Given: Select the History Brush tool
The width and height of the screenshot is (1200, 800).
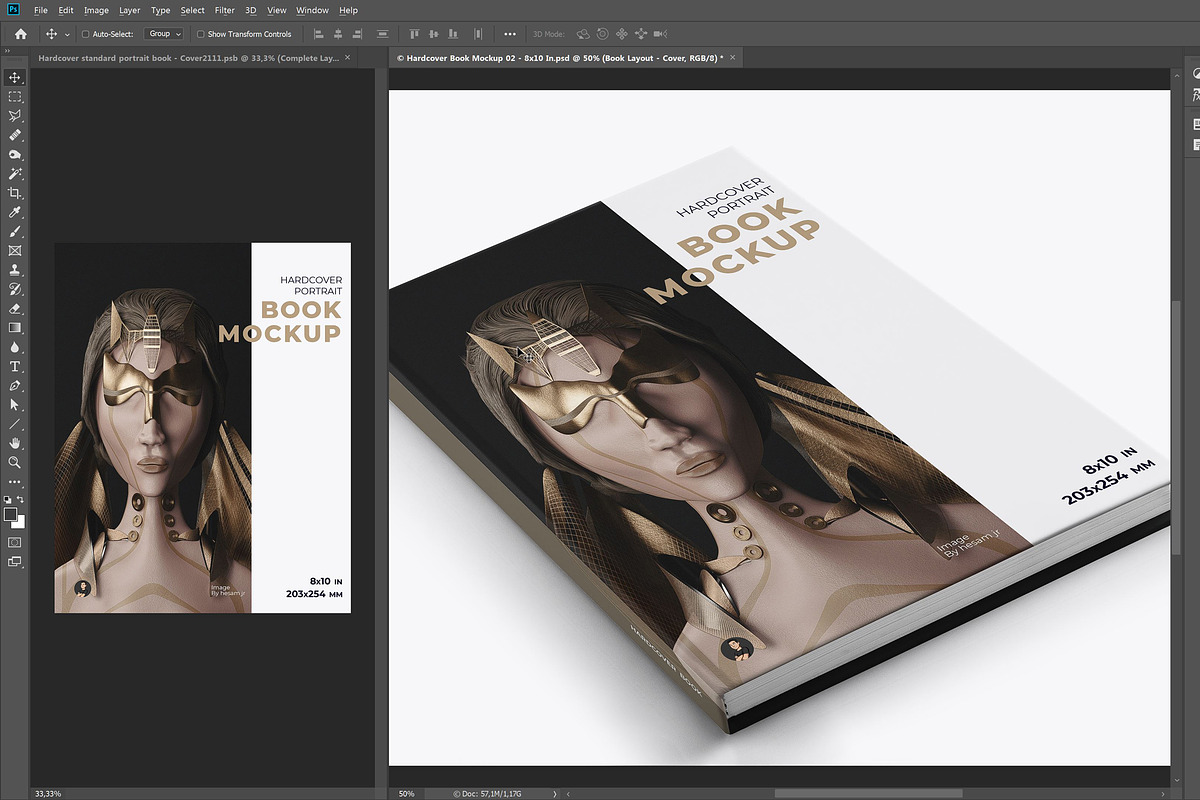Looking at the screenshot, I should coord(15,289).
